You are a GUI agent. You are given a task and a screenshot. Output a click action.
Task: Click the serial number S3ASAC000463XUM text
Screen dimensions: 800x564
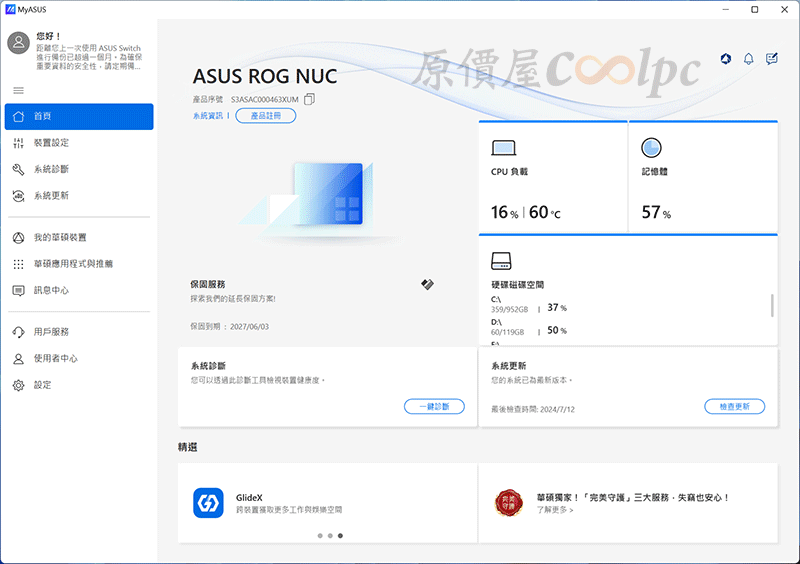264,100
